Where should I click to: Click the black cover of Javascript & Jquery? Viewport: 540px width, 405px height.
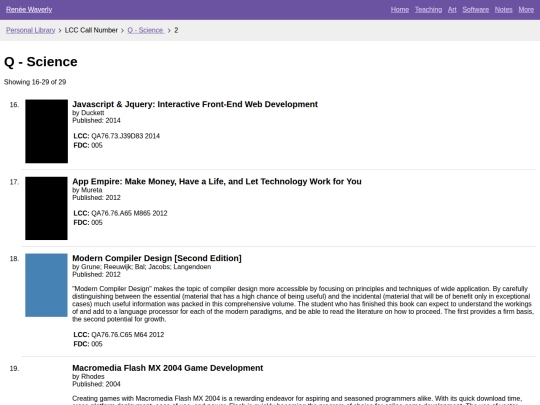coord(46,131)
